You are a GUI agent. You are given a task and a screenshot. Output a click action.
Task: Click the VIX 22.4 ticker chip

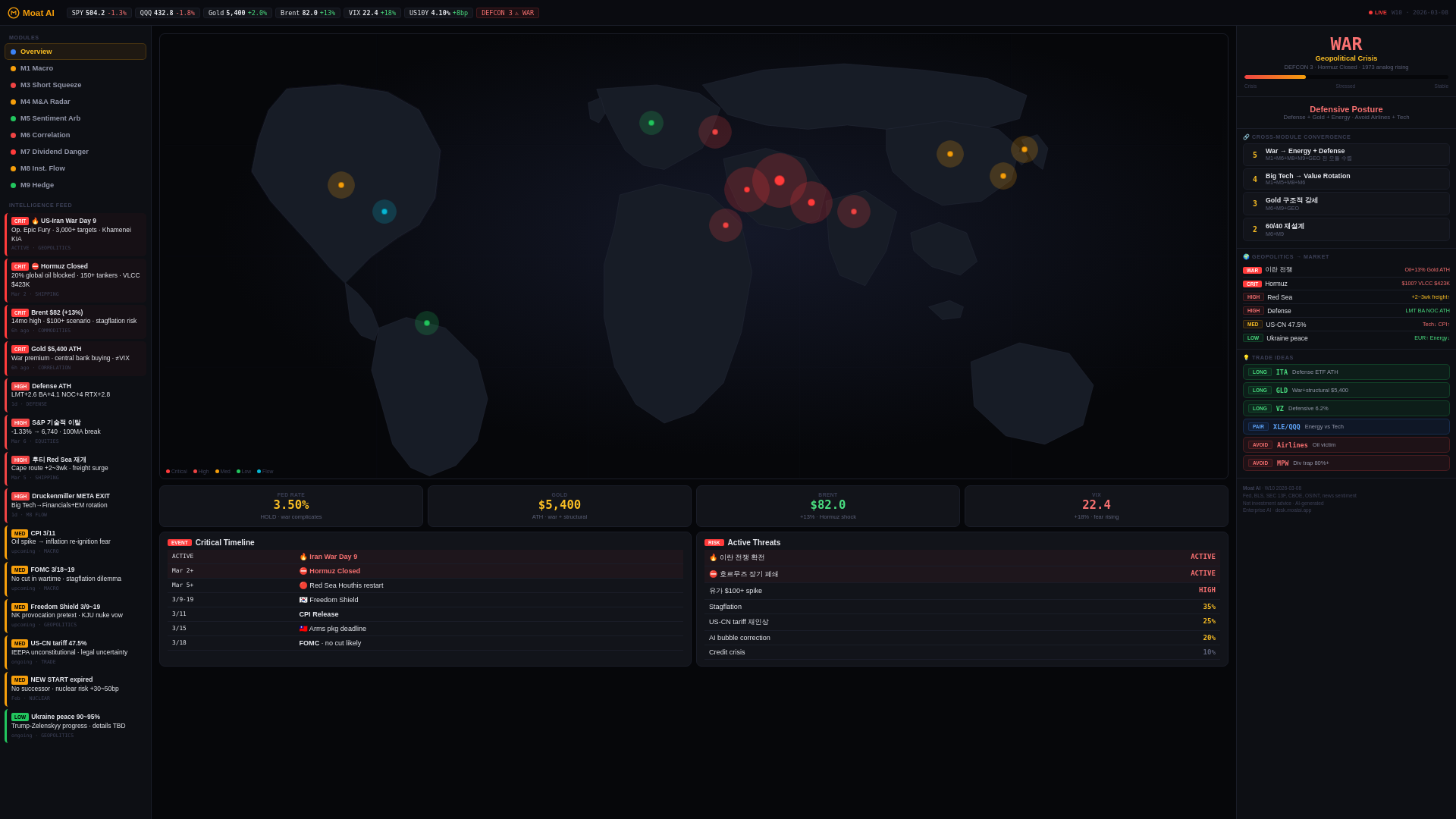click(x=372, y=13)
